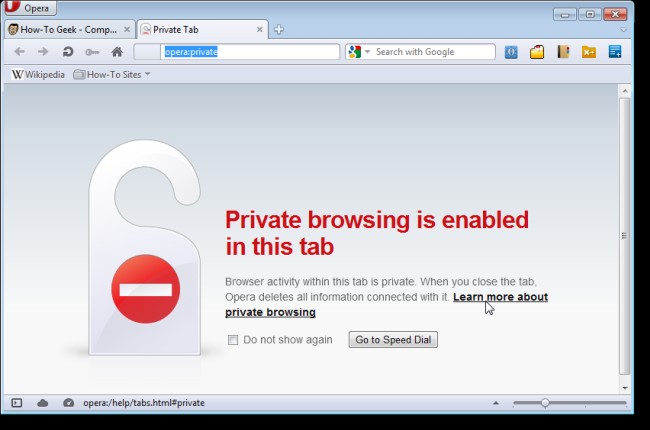
Task: Click the Go to Speed Dial button
Action: pos(393,340)
